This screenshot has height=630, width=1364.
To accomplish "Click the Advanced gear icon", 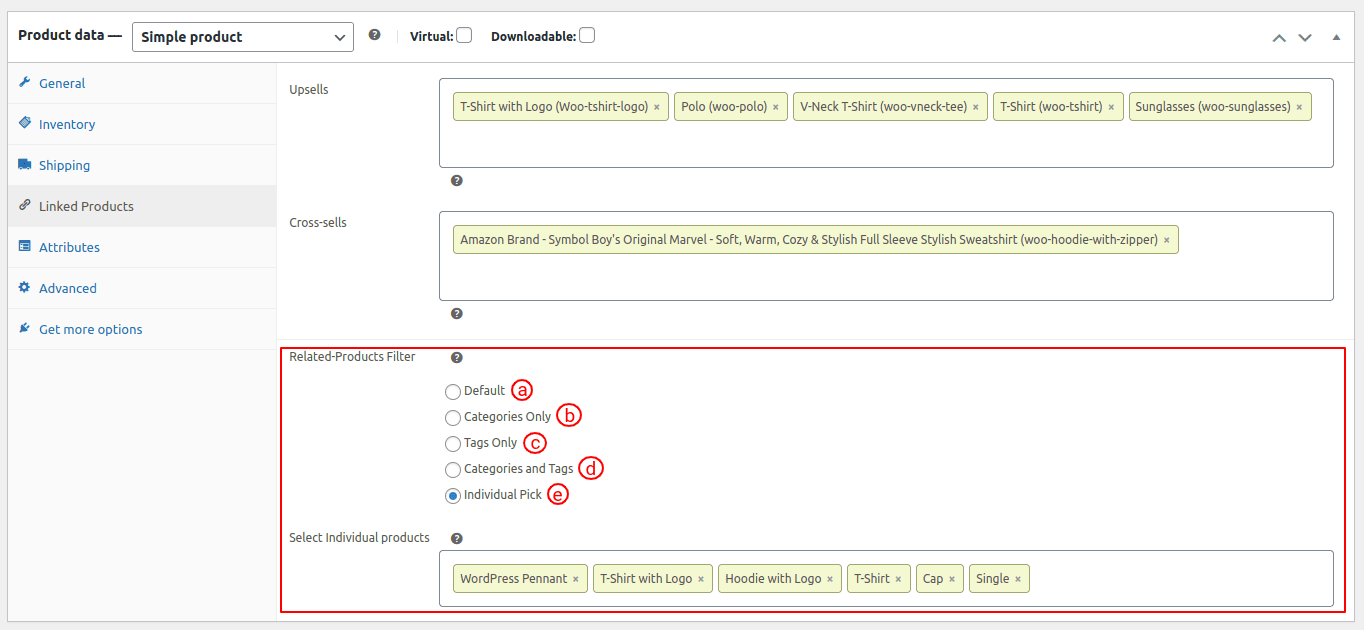I will pos(27,288).
